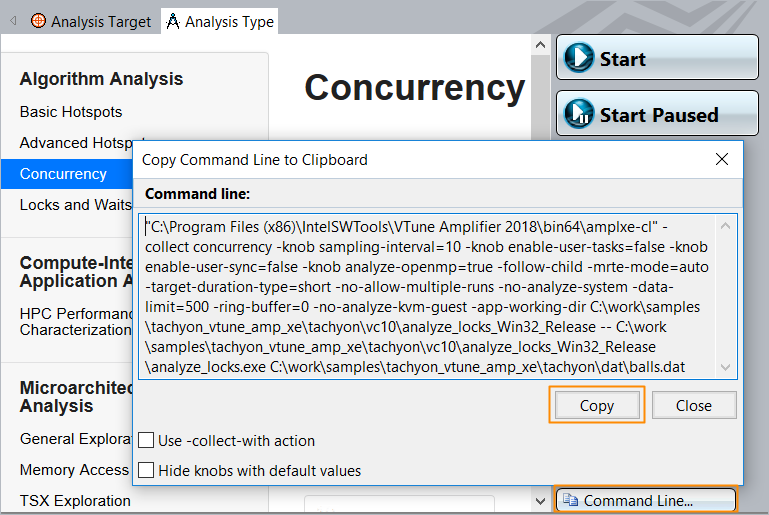Click the Command Line copy icon
Screen dimensions: 769x515
click(x=570, y=500)
